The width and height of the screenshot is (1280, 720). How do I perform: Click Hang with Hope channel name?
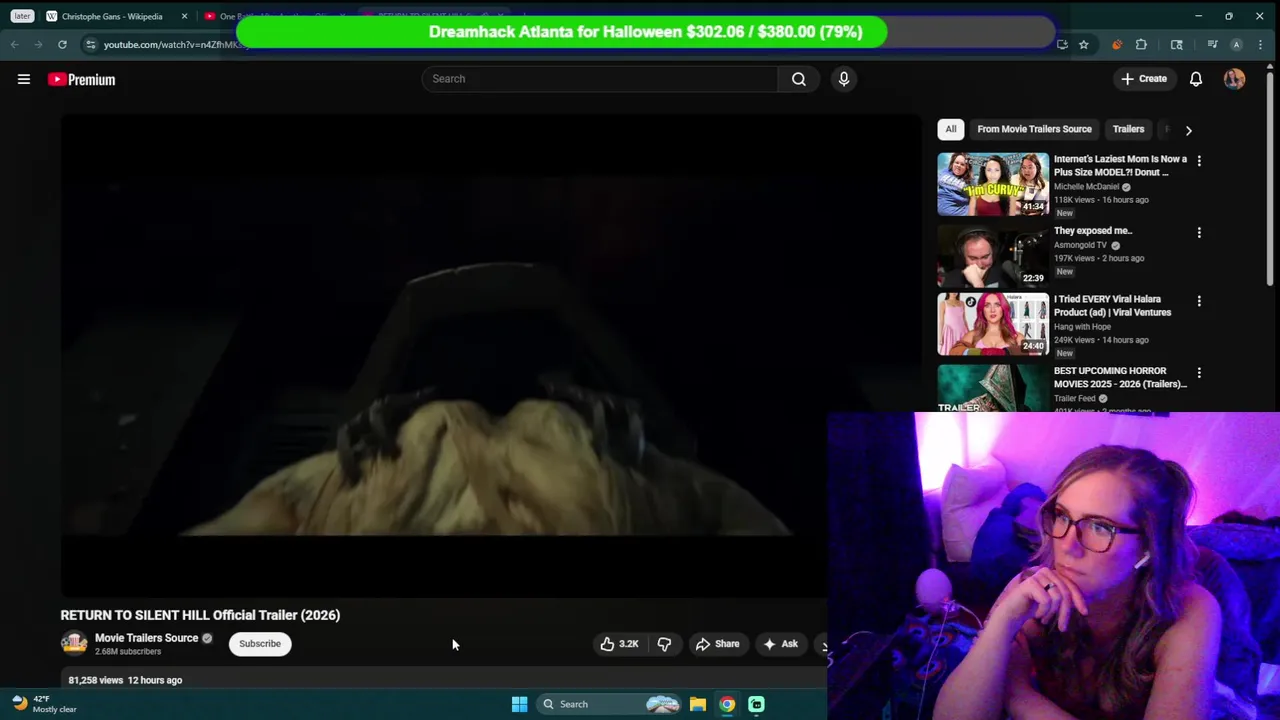1082,327
